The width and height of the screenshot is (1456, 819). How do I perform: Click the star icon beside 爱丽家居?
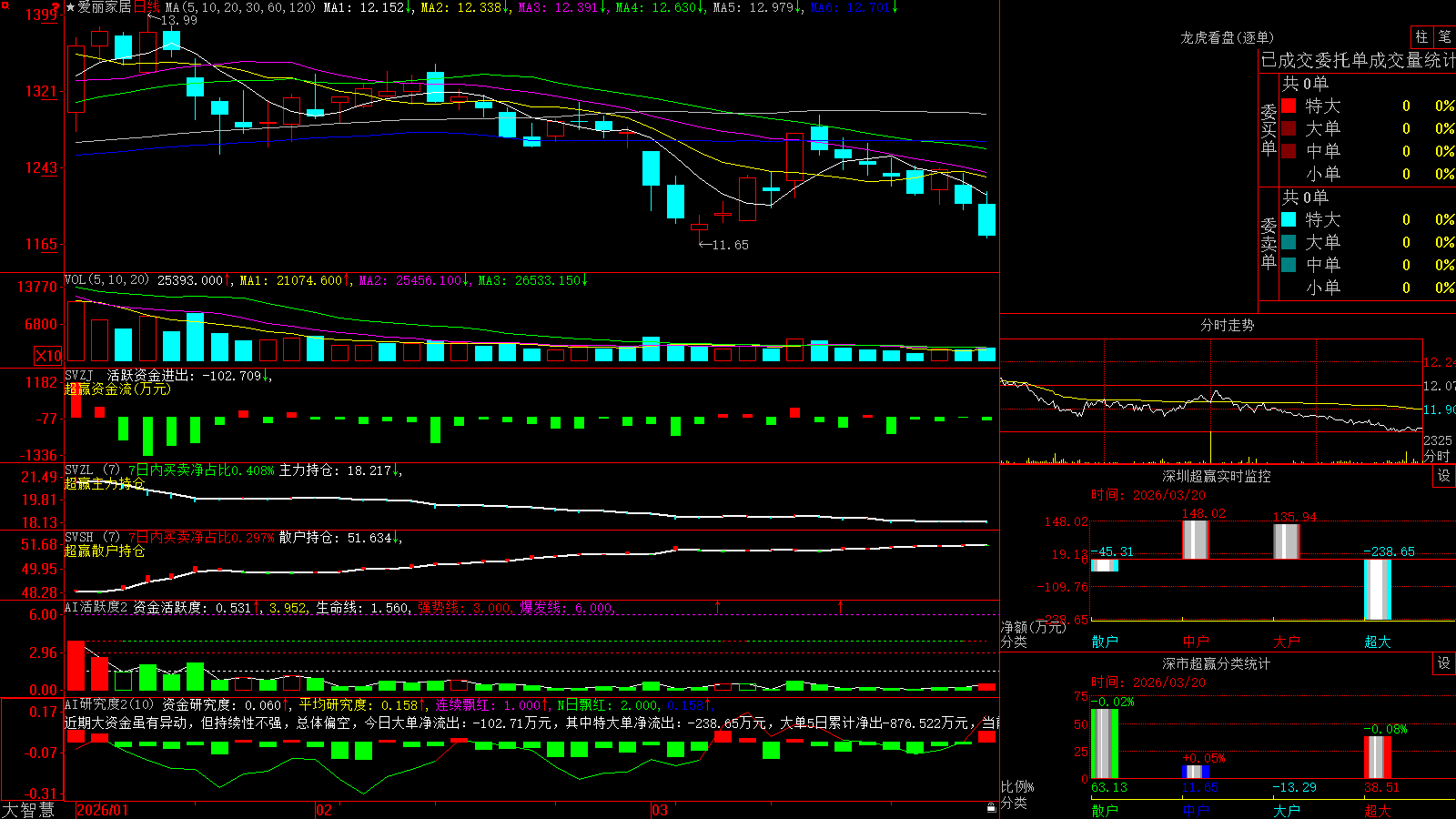[71, 7]
